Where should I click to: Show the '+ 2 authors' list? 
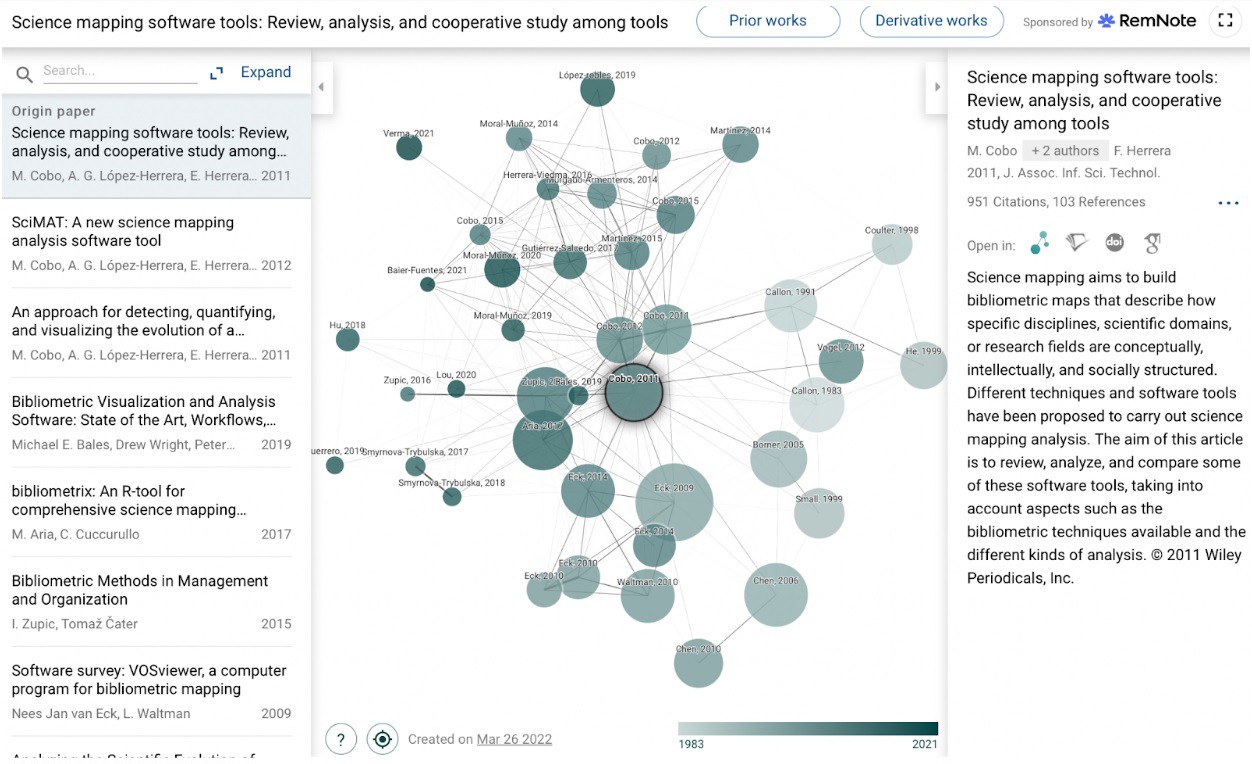click(x=1064, y=151)
